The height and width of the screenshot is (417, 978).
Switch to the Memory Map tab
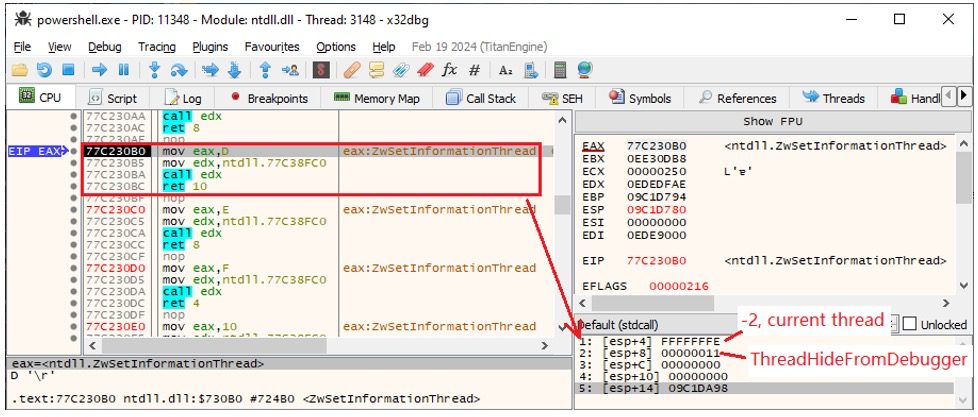(x=376, y=98)
